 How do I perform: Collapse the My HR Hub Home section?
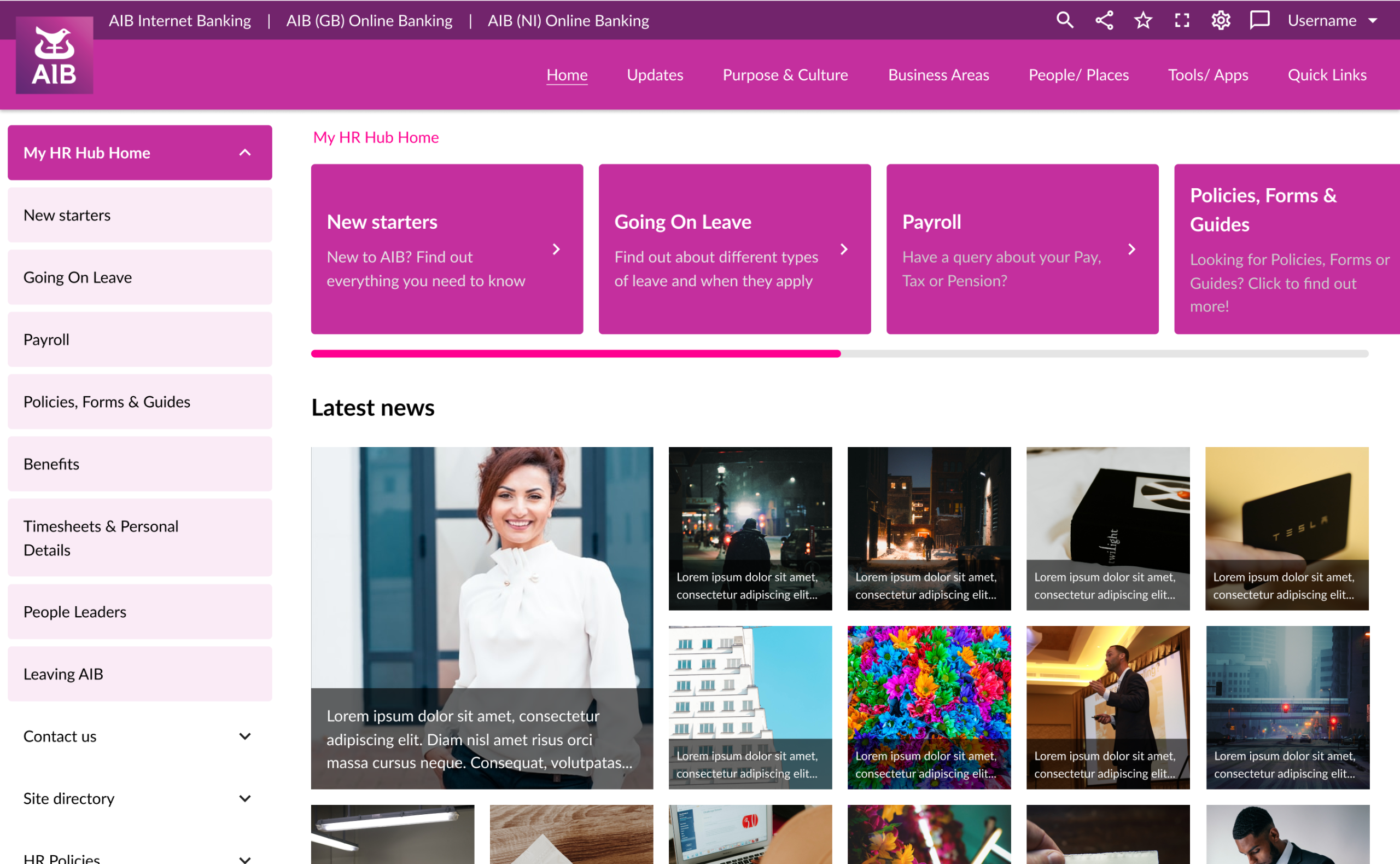pyautogui.click(x=246, y=152)
